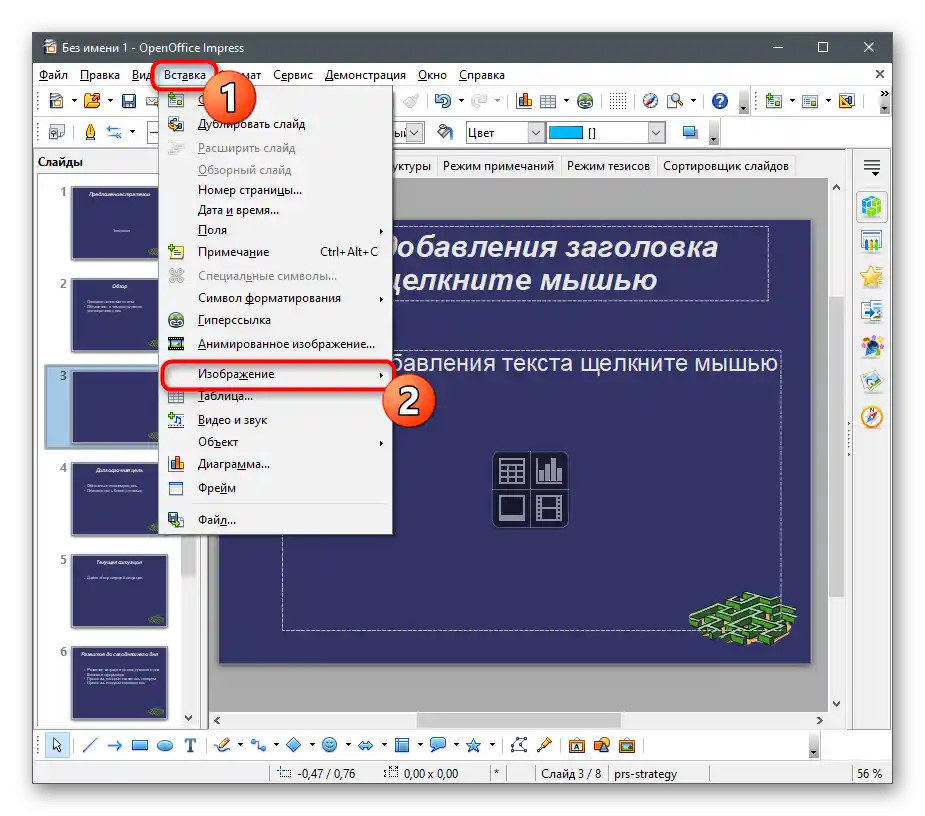Select the Callouts speech bubble tool
Viewport: 925px width, 816px height.
(x=438, y=745)
